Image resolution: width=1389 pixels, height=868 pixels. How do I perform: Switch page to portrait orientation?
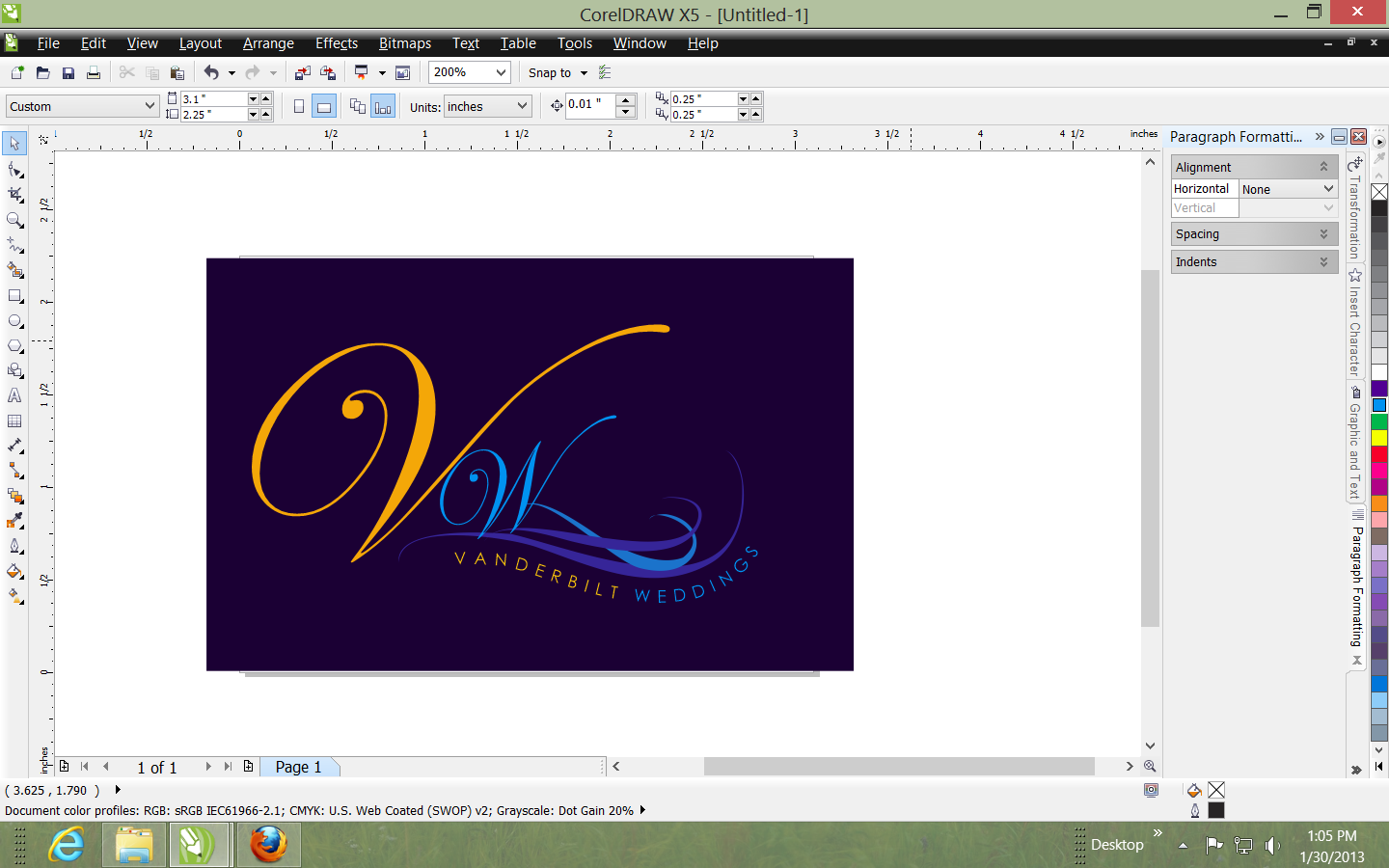coord(299,107)
